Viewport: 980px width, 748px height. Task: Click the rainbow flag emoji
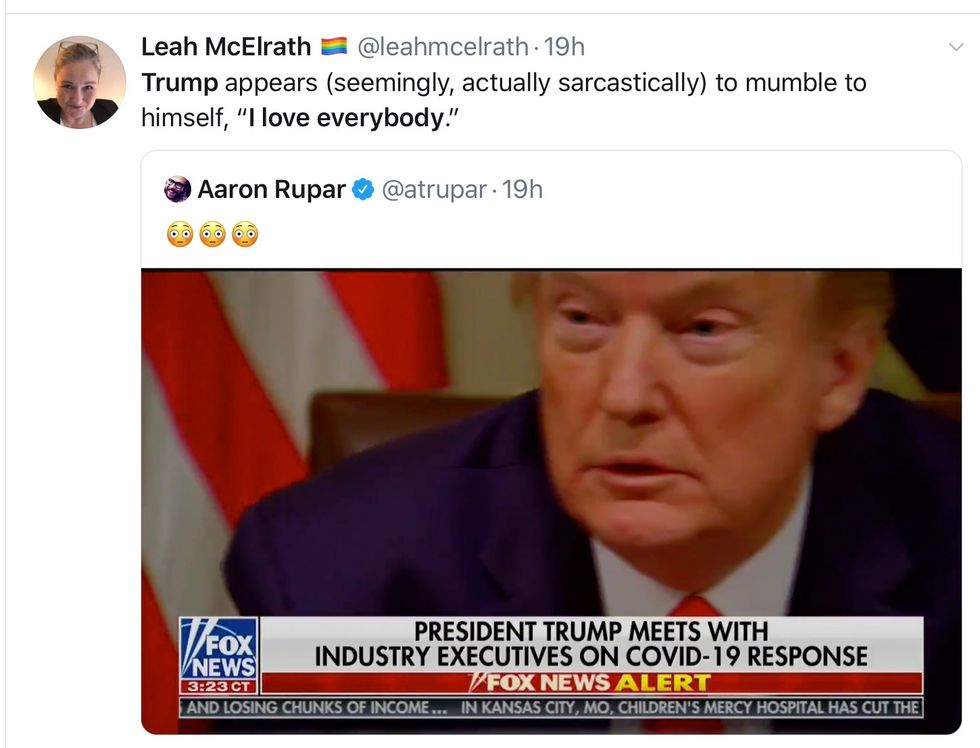[333, 47]
